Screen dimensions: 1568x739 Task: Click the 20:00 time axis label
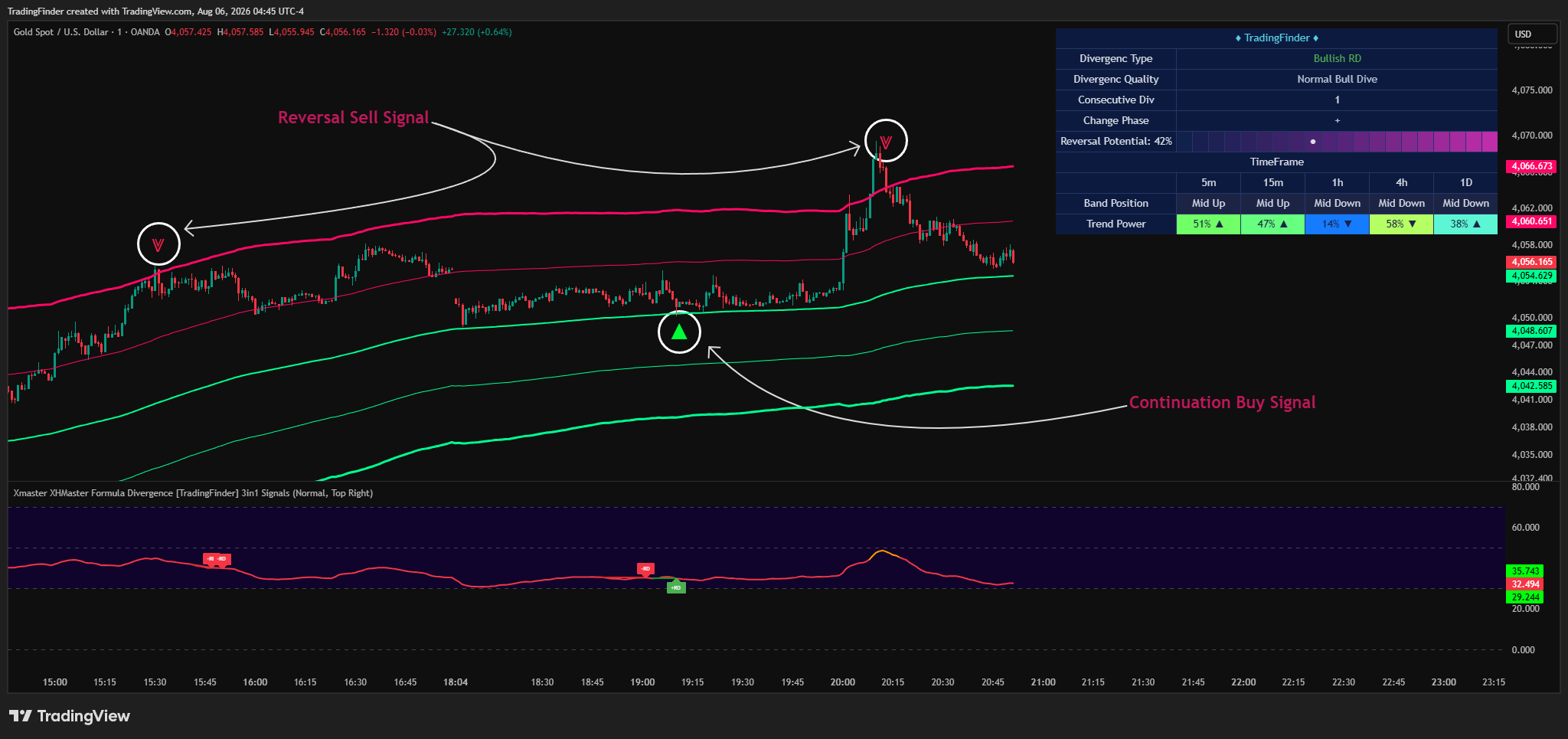click(x=843, y=682)
